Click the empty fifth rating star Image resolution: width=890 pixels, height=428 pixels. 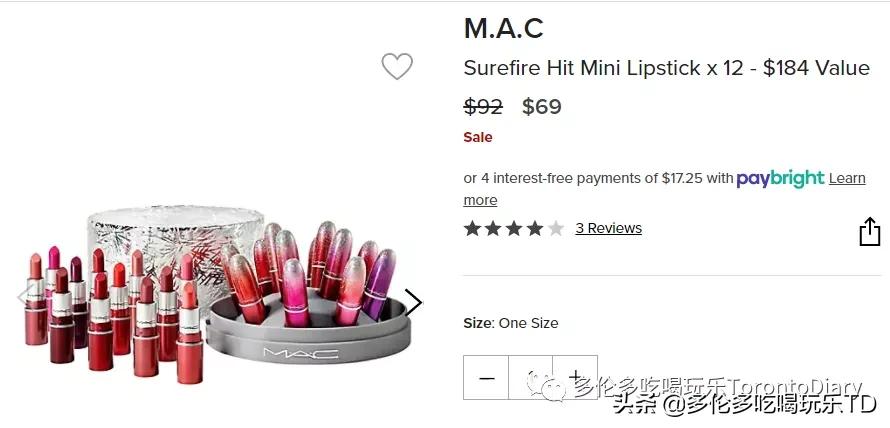(x=555, y=228)
